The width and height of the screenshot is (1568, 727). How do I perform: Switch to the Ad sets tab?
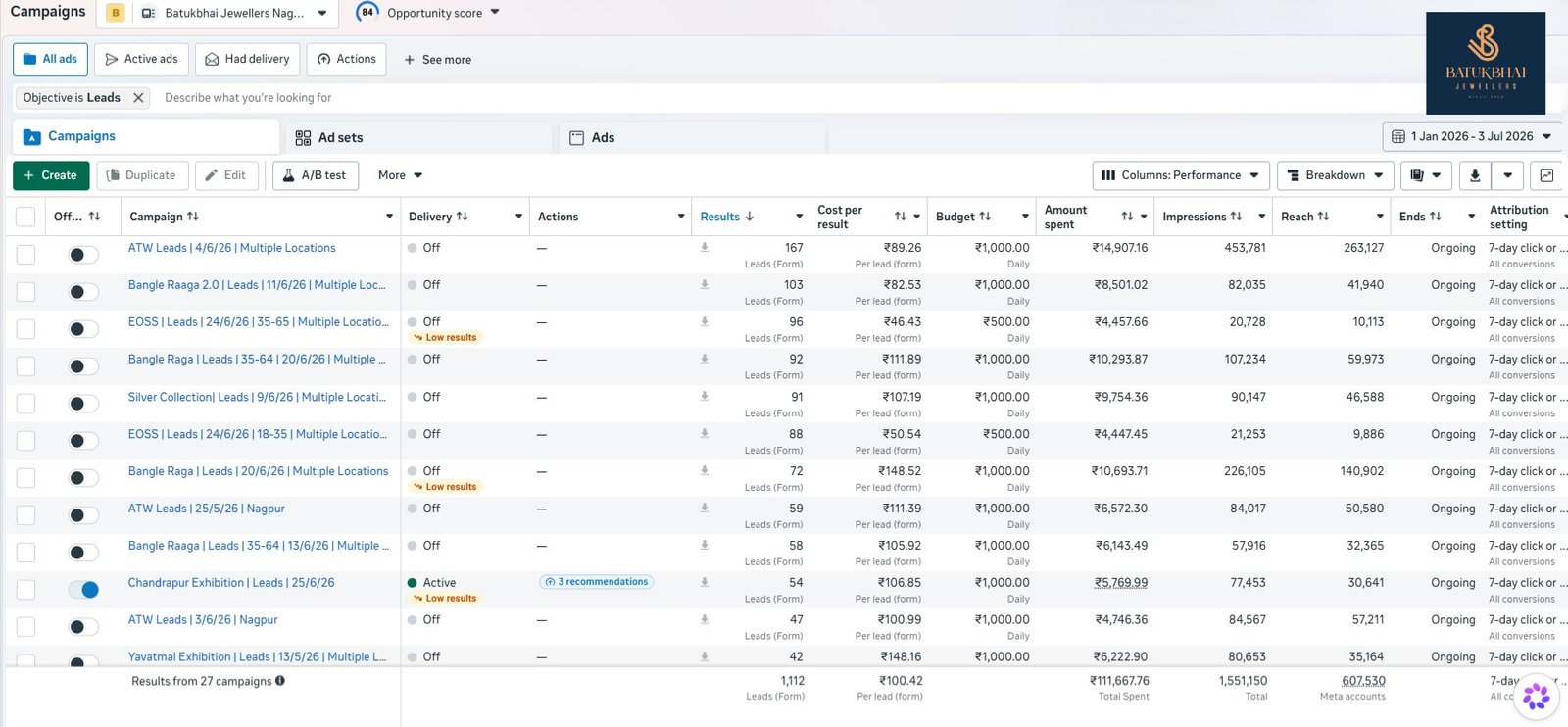(x=418, y=138)
